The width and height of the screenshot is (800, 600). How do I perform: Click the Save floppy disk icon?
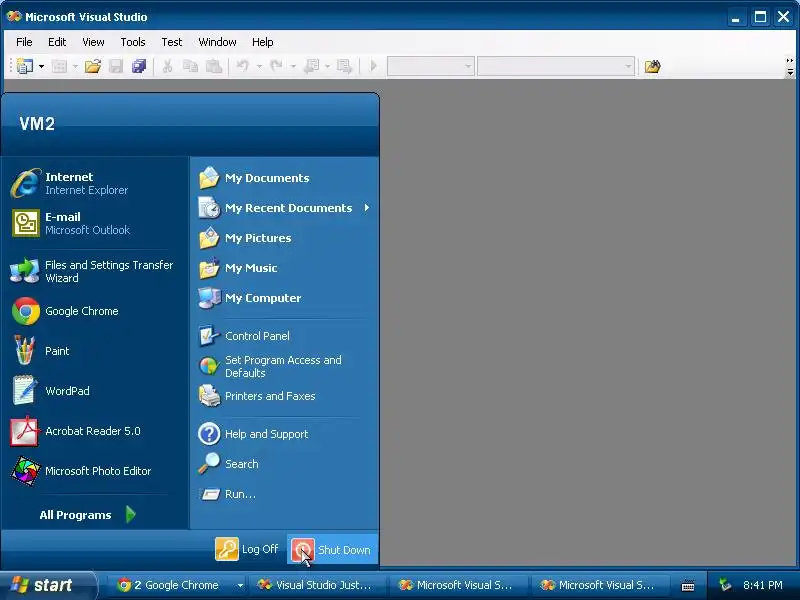tap(116, 66)
